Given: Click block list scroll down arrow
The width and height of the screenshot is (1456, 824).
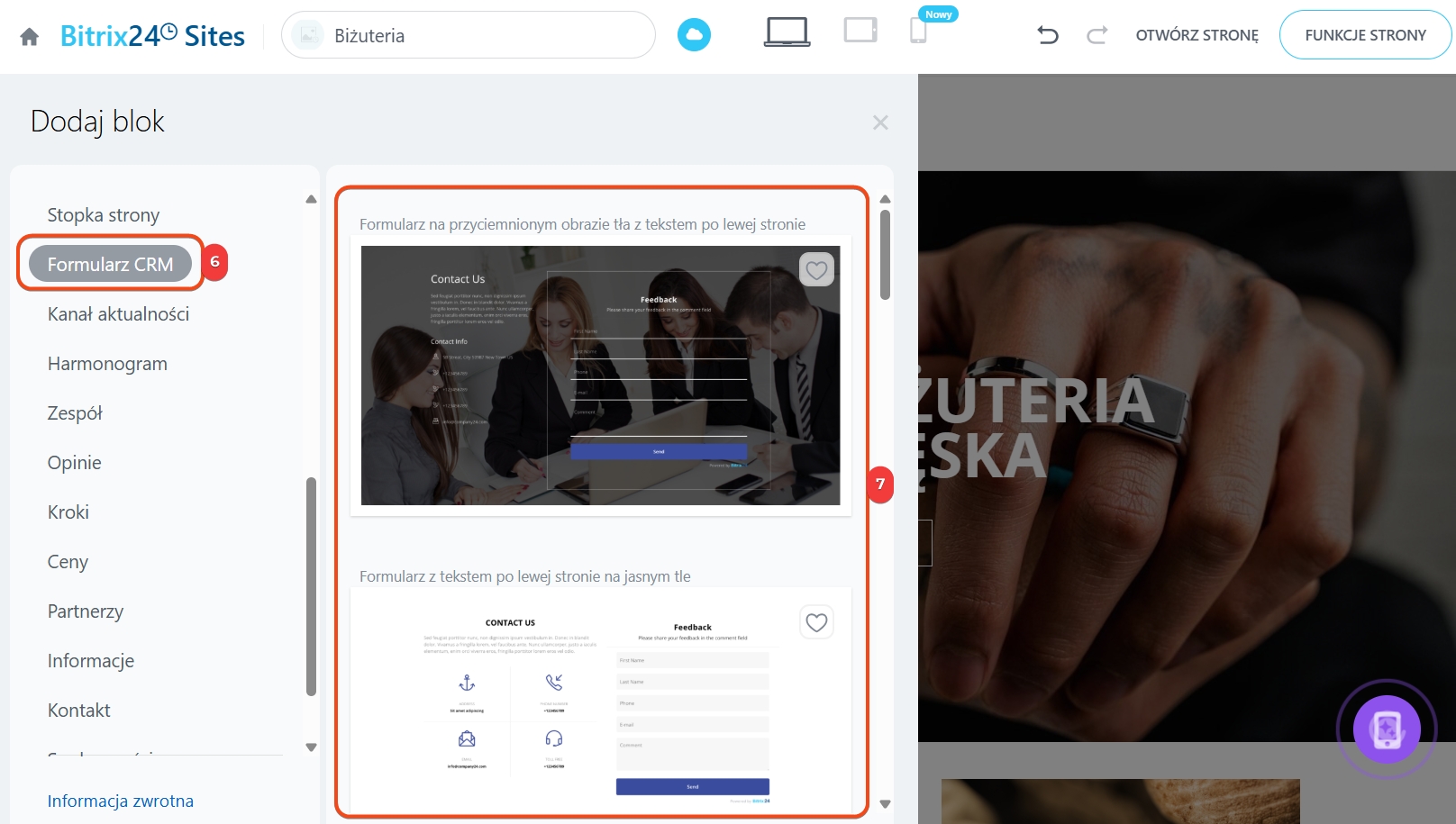Looking at the screenshot, I should click(885, 804).
